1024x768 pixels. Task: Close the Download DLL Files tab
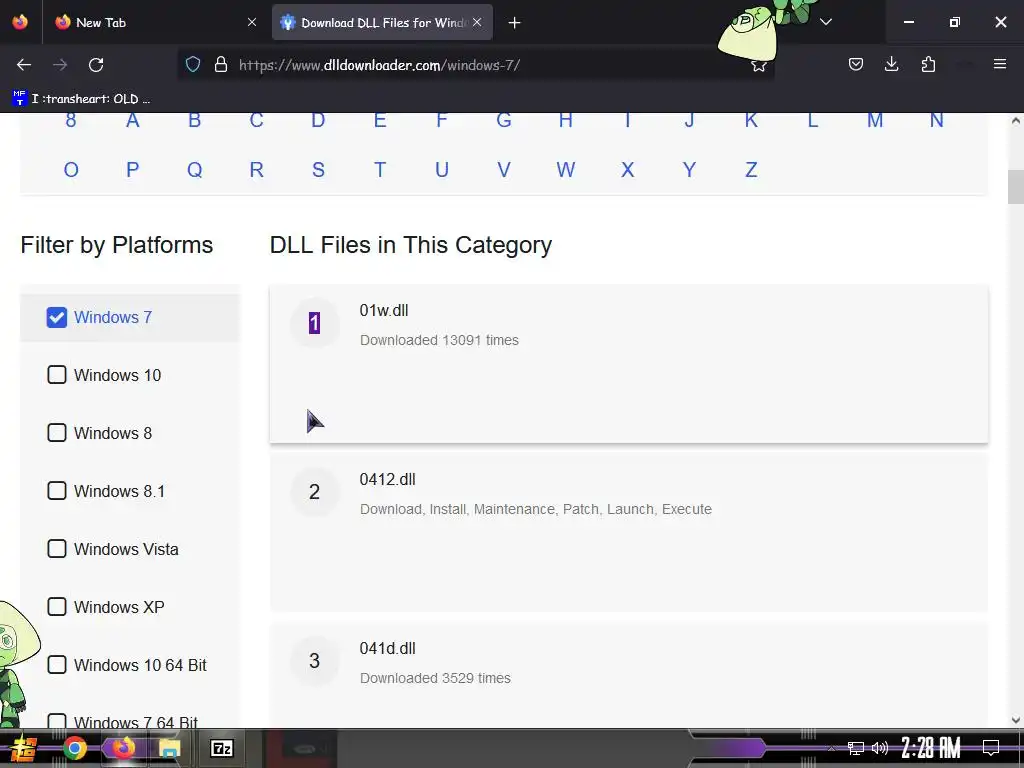(x=477, y=22)
